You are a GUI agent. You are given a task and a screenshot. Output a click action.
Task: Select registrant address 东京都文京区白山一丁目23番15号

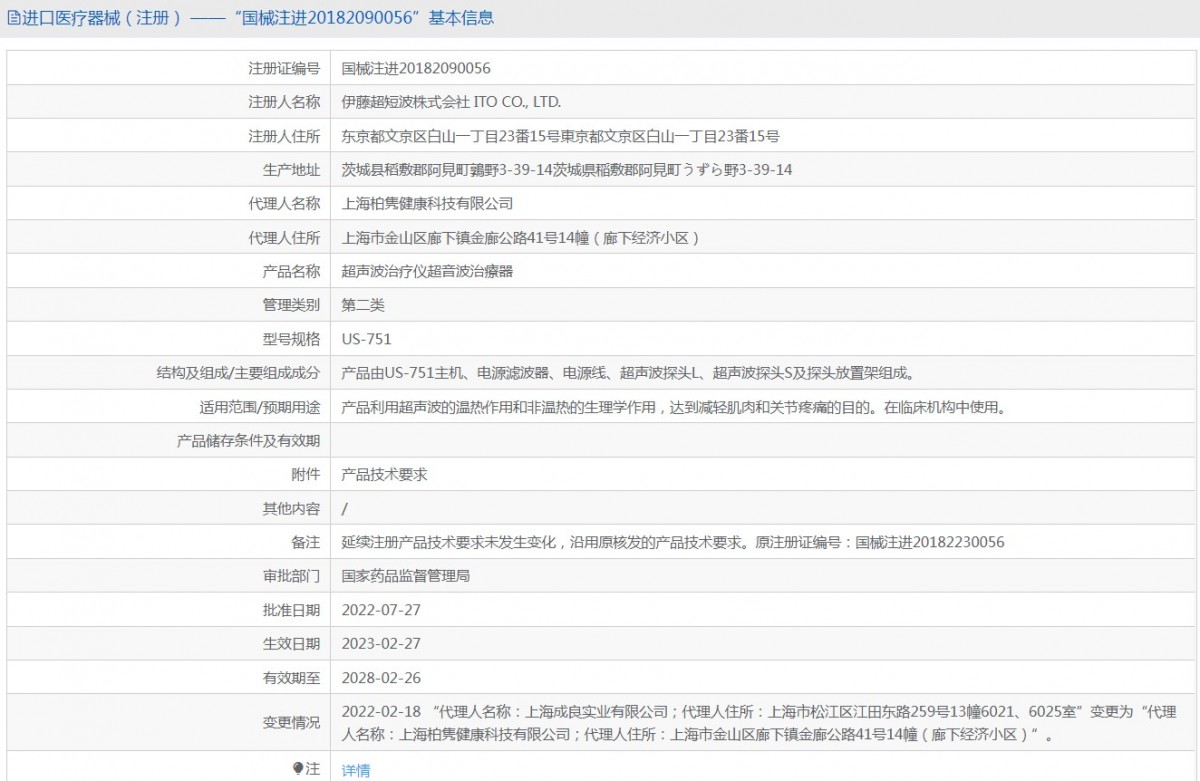point(561,136)
